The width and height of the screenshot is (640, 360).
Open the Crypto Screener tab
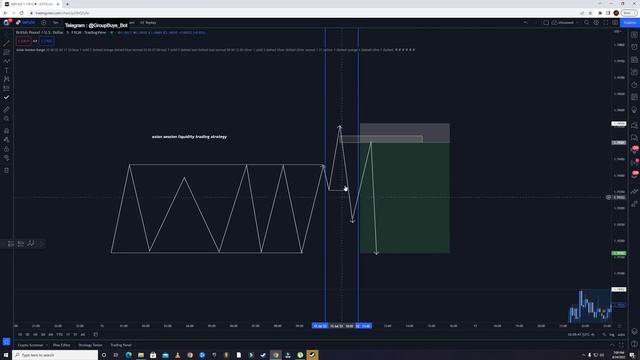coord(31,345)
